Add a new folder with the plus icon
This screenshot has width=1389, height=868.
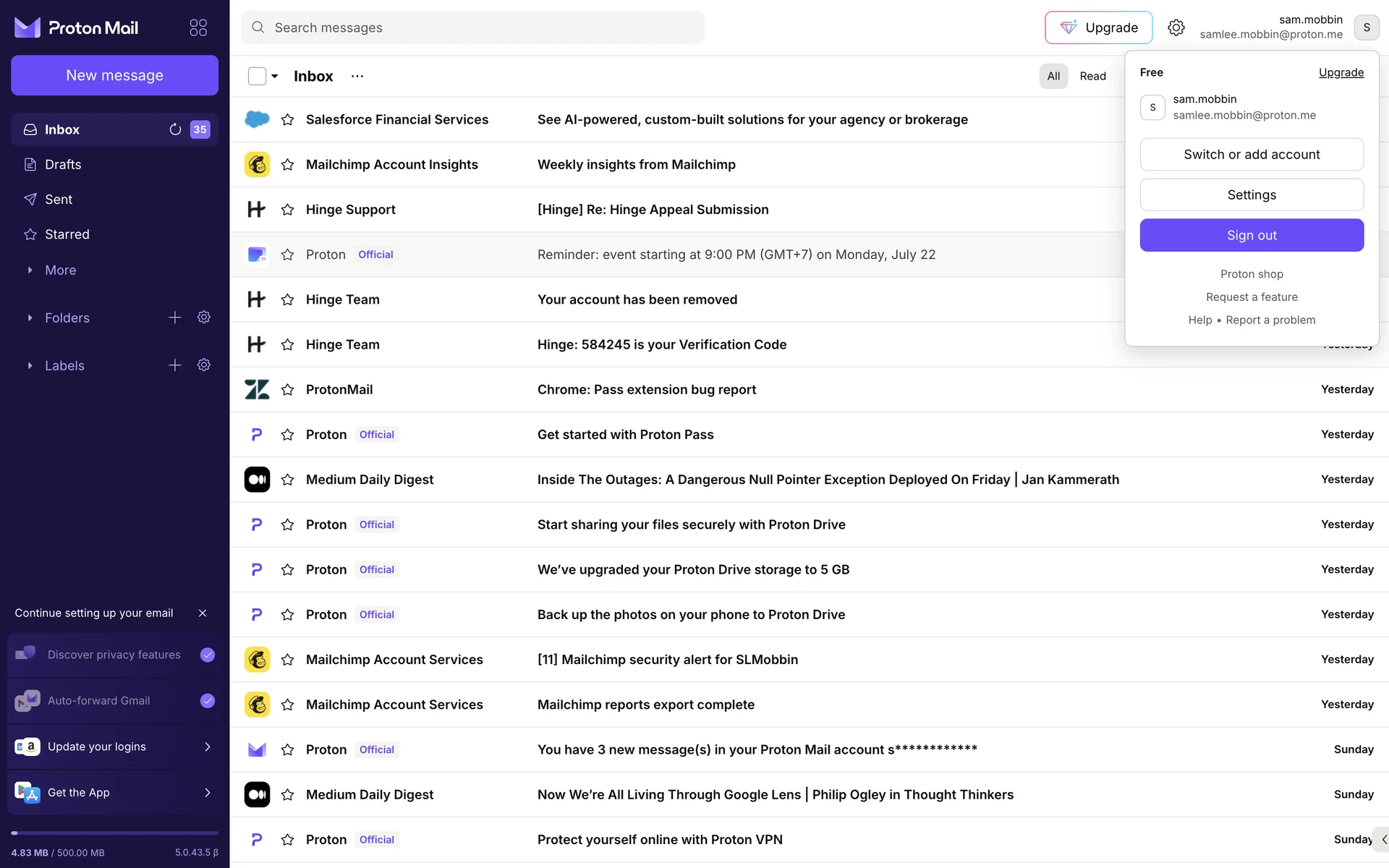pyautogui.click(x=175, y=318)
